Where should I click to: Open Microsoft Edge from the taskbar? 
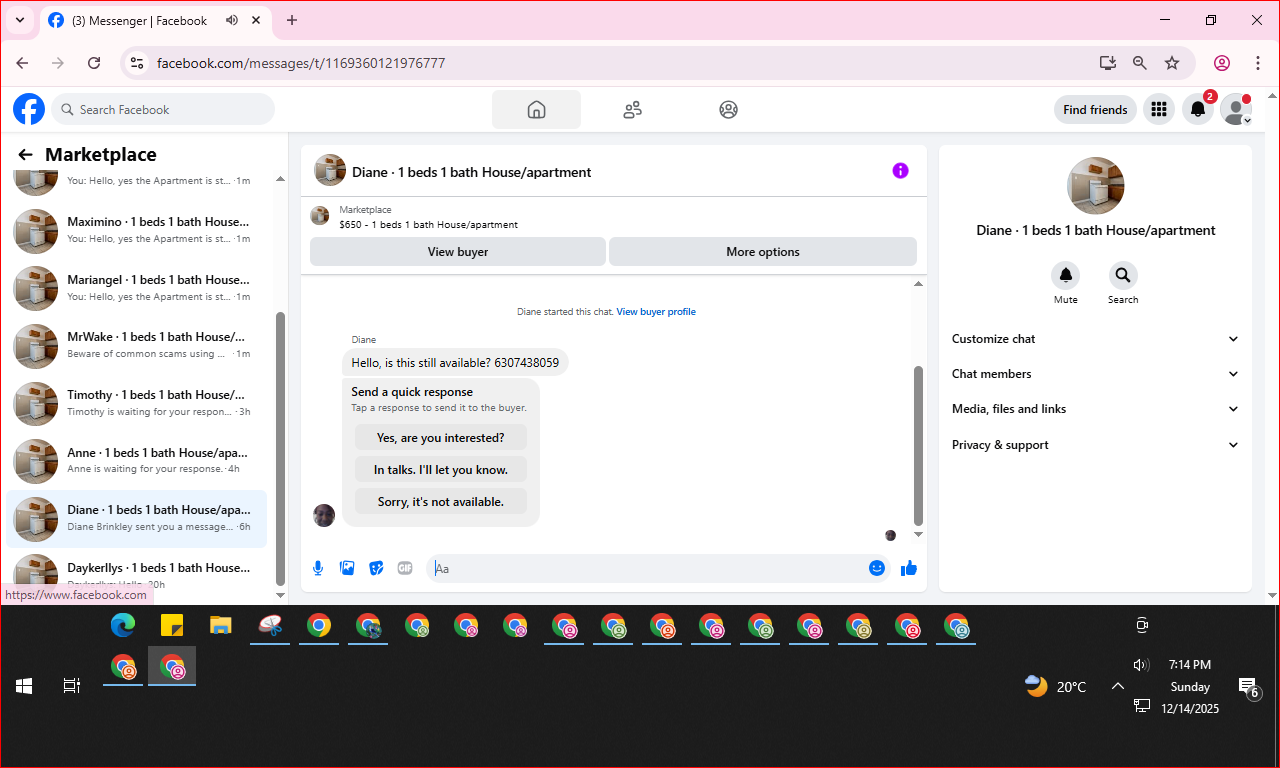(123, 626)
